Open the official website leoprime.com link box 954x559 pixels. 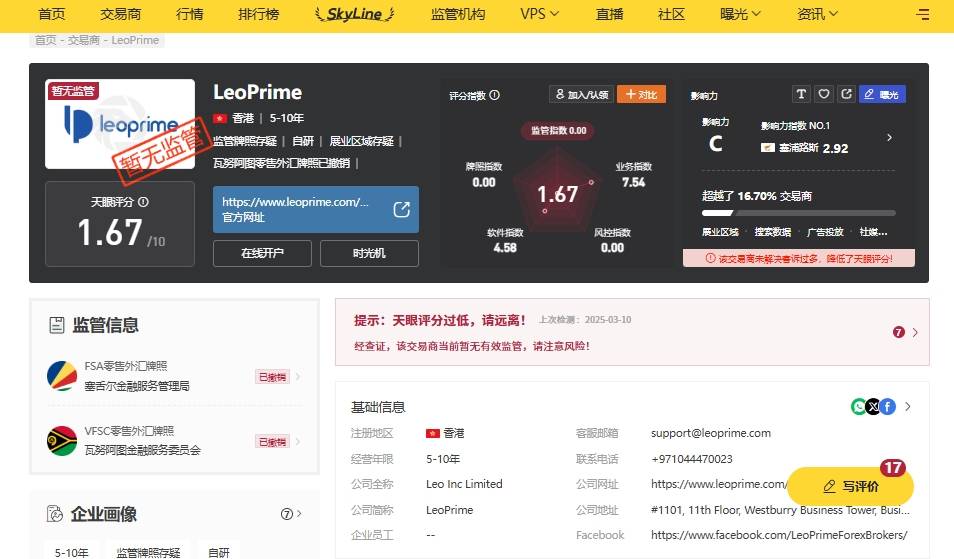pos(316,209)
